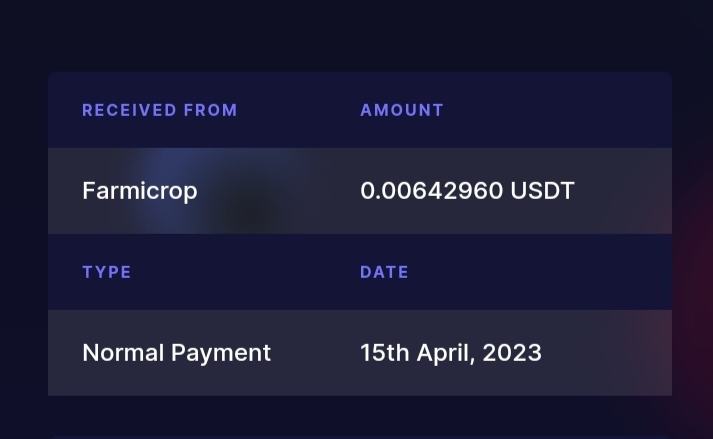
Task: Click the RECEIVED FROM column header
Action: pyautogui.click(x=160, y=110)
